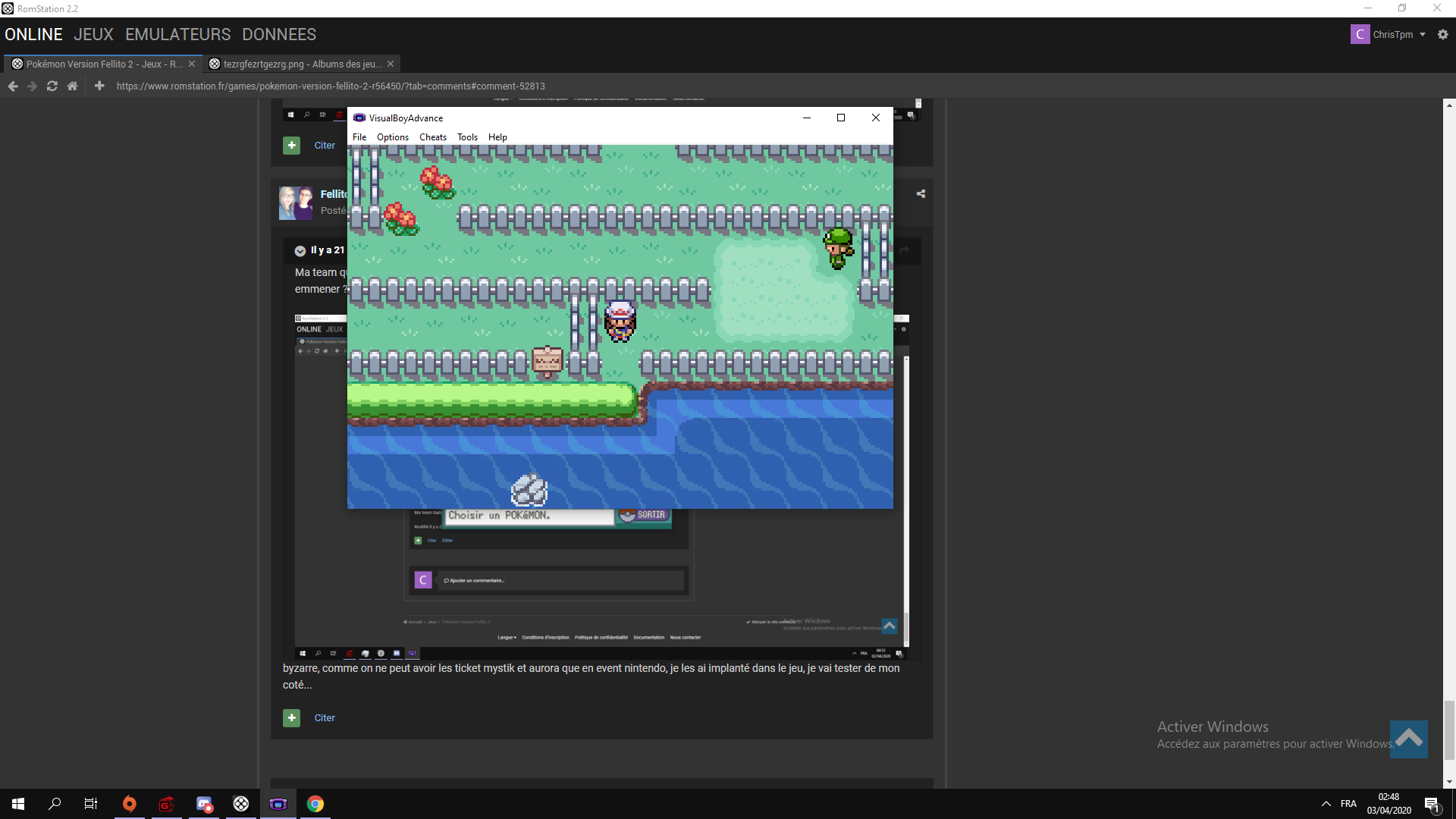Open the Cheats menu in VisualBoyAdvance
1456x819 pixels.
coord(432,137)
